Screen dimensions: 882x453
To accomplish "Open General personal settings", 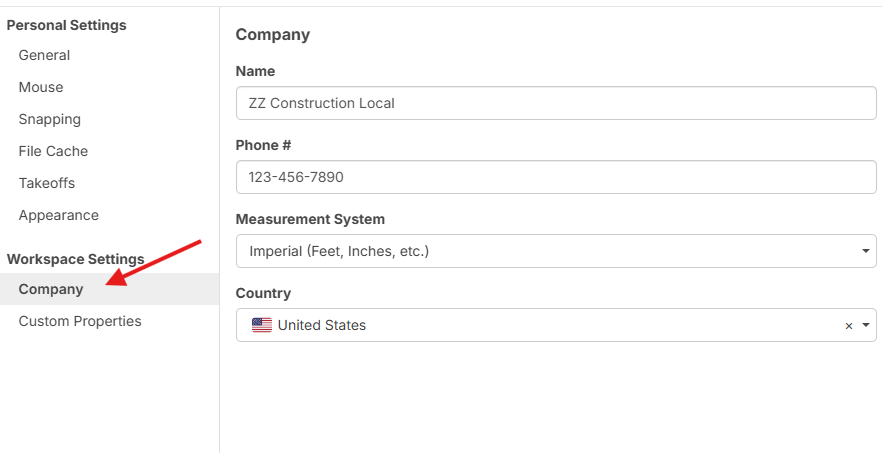I will point(44,55).
